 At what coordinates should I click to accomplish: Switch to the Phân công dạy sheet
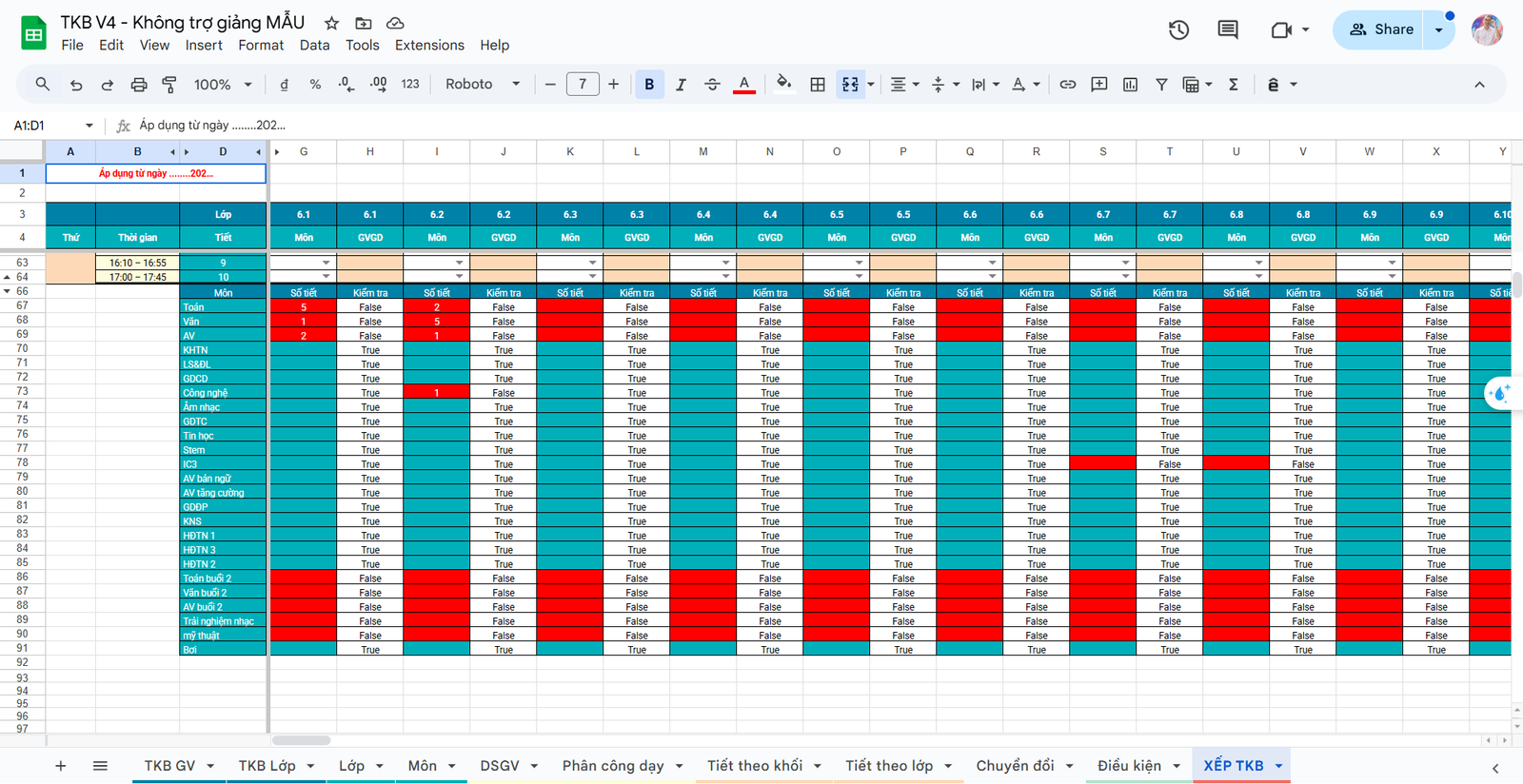(613, 766)
